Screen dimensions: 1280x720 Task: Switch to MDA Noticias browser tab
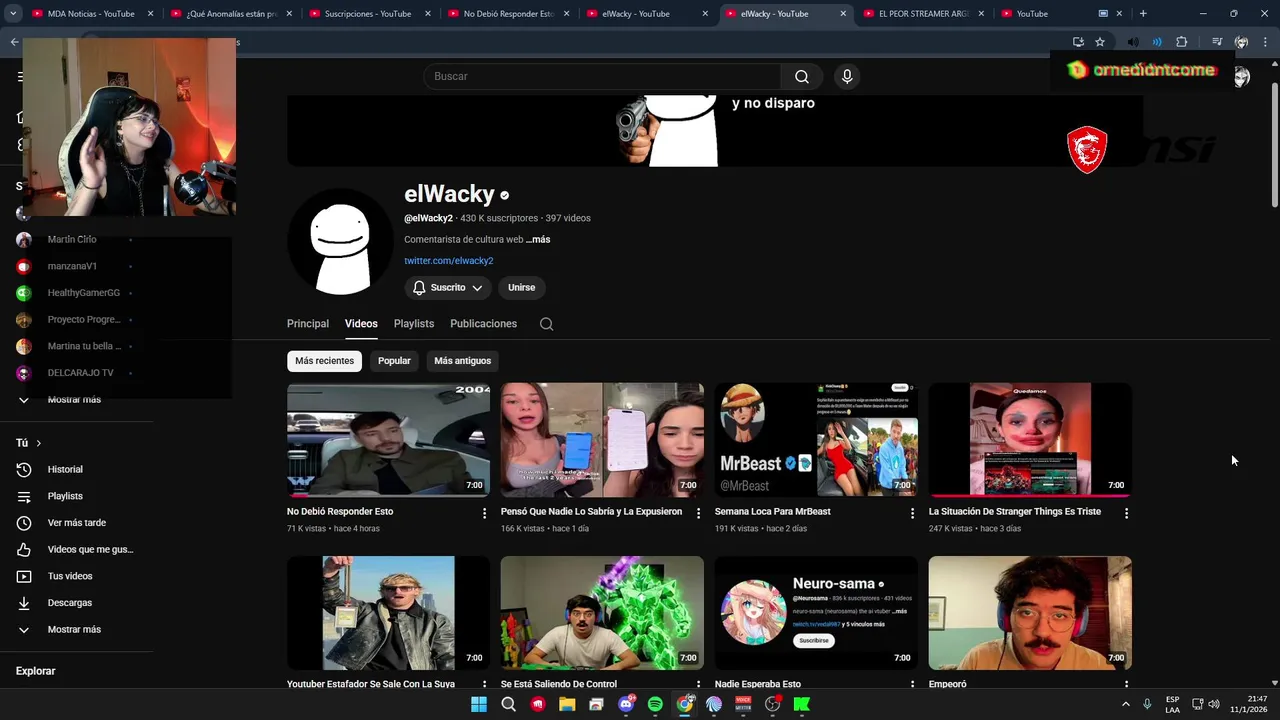pos(92,14)
